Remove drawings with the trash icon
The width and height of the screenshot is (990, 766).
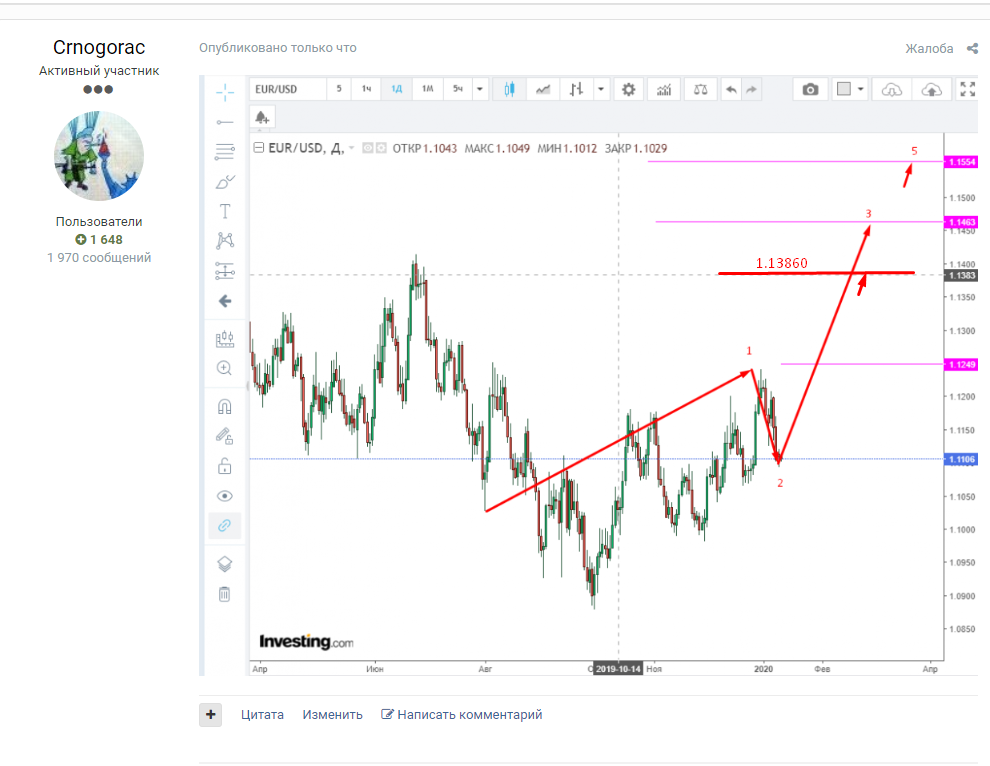pyautogui.click(x=225, y=594)
